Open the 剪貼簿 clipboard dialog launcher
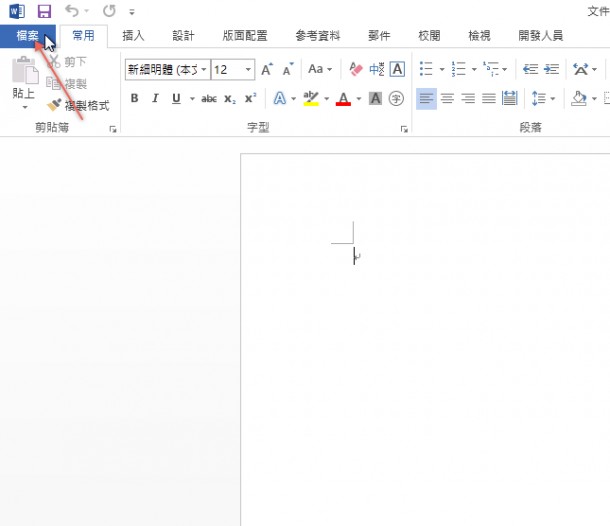Screen dimensions: 610x526 [x=113, y=129]
